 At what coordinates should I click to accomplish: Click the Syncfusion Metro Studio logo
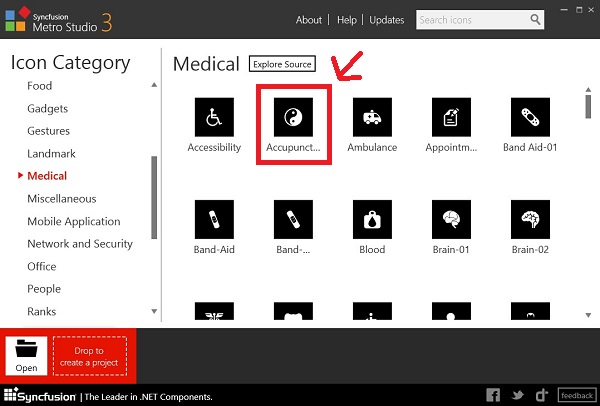point(59,20)
